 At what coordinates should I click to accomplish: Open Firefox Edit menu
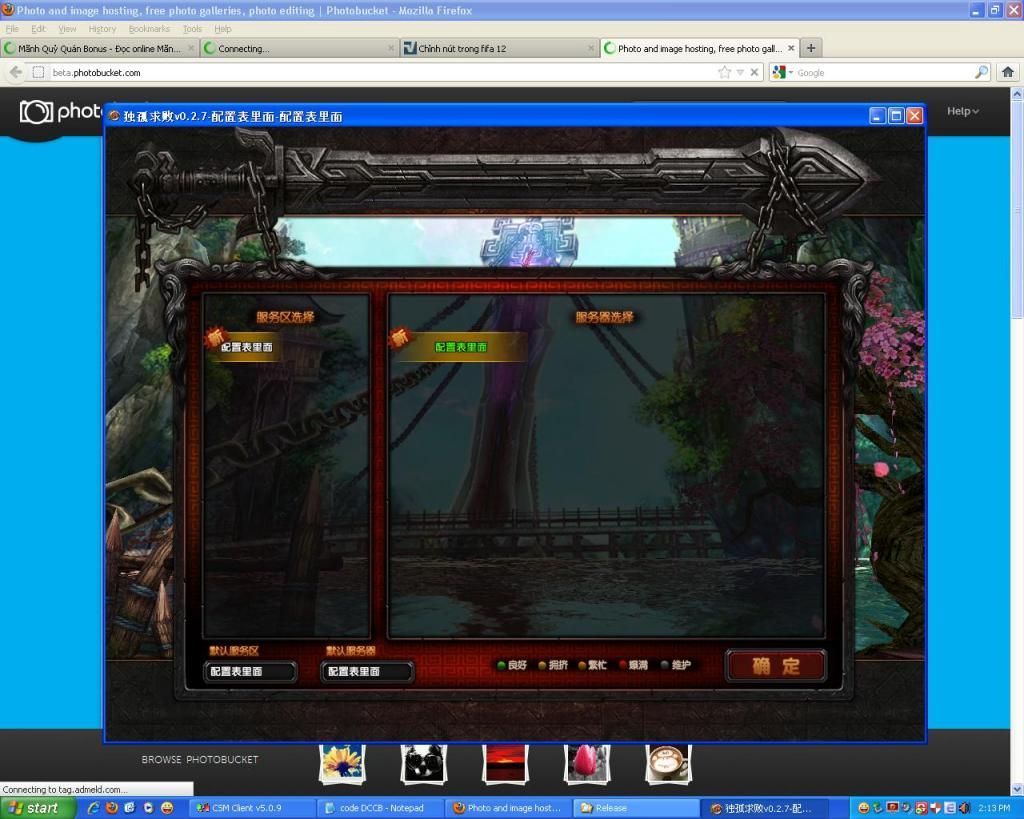coord(39,29)
